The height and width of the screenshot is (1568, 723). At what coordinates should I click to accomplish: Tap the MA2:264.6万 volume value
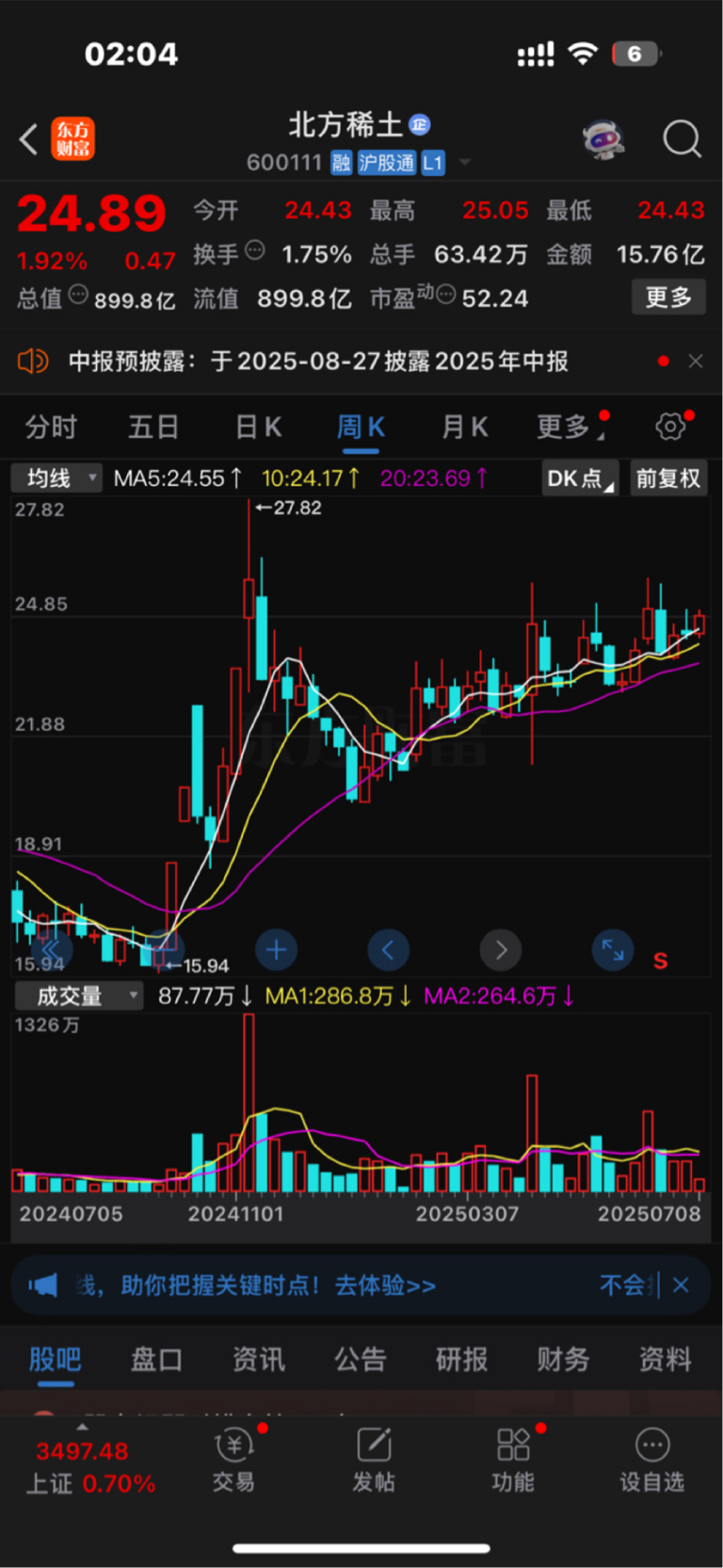tap(498, 996)
